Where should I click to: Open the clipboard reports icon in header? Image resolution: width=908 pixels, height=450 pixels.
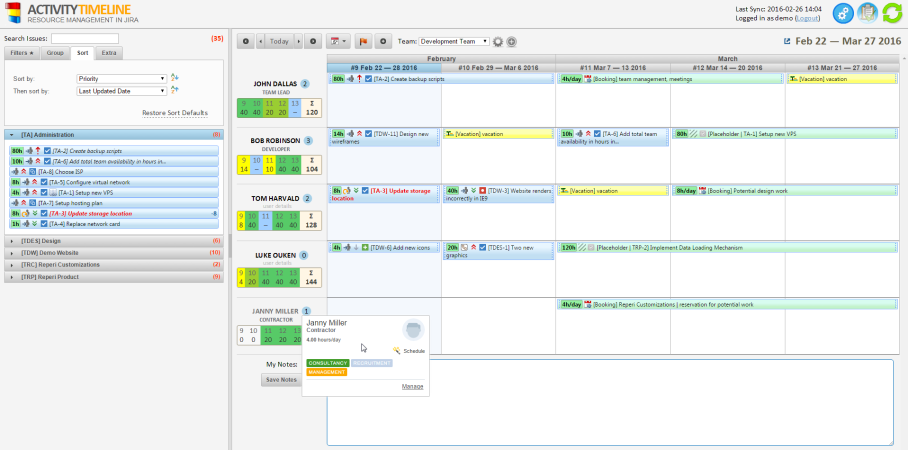click(x=868, y=13)
